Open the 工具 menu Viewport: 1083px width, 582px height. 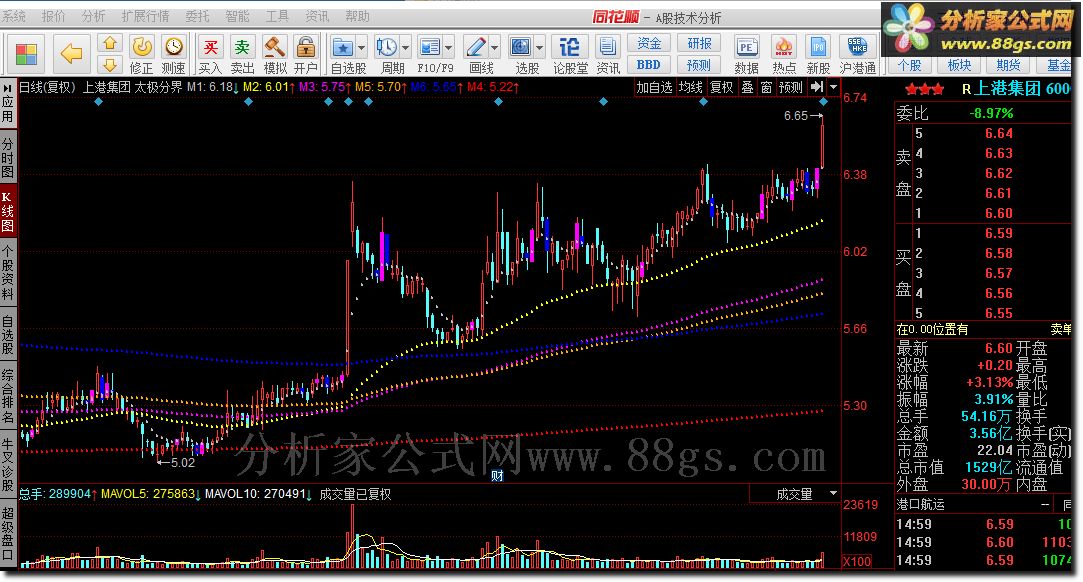click(x=277, y=16)
